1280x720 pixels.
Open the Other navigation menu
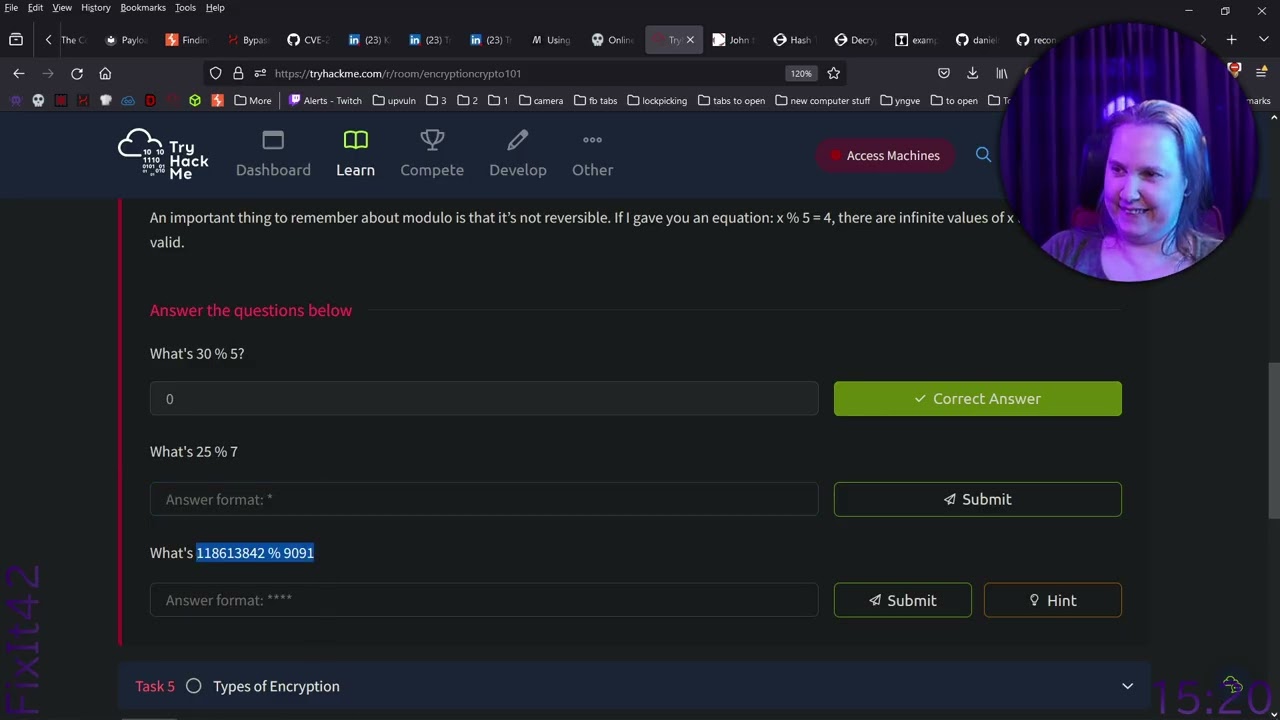coord(592,154)
